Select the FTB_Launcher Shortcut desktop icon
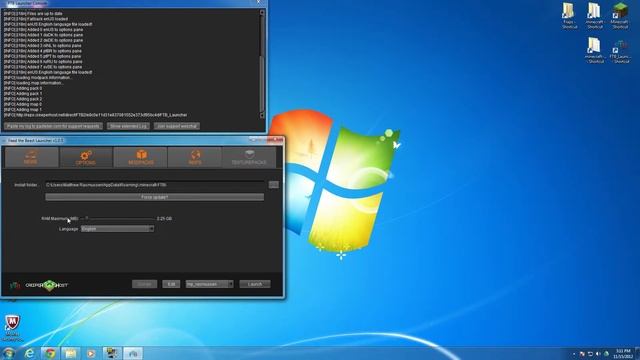 pyautogui.click(x=620, y=51)
